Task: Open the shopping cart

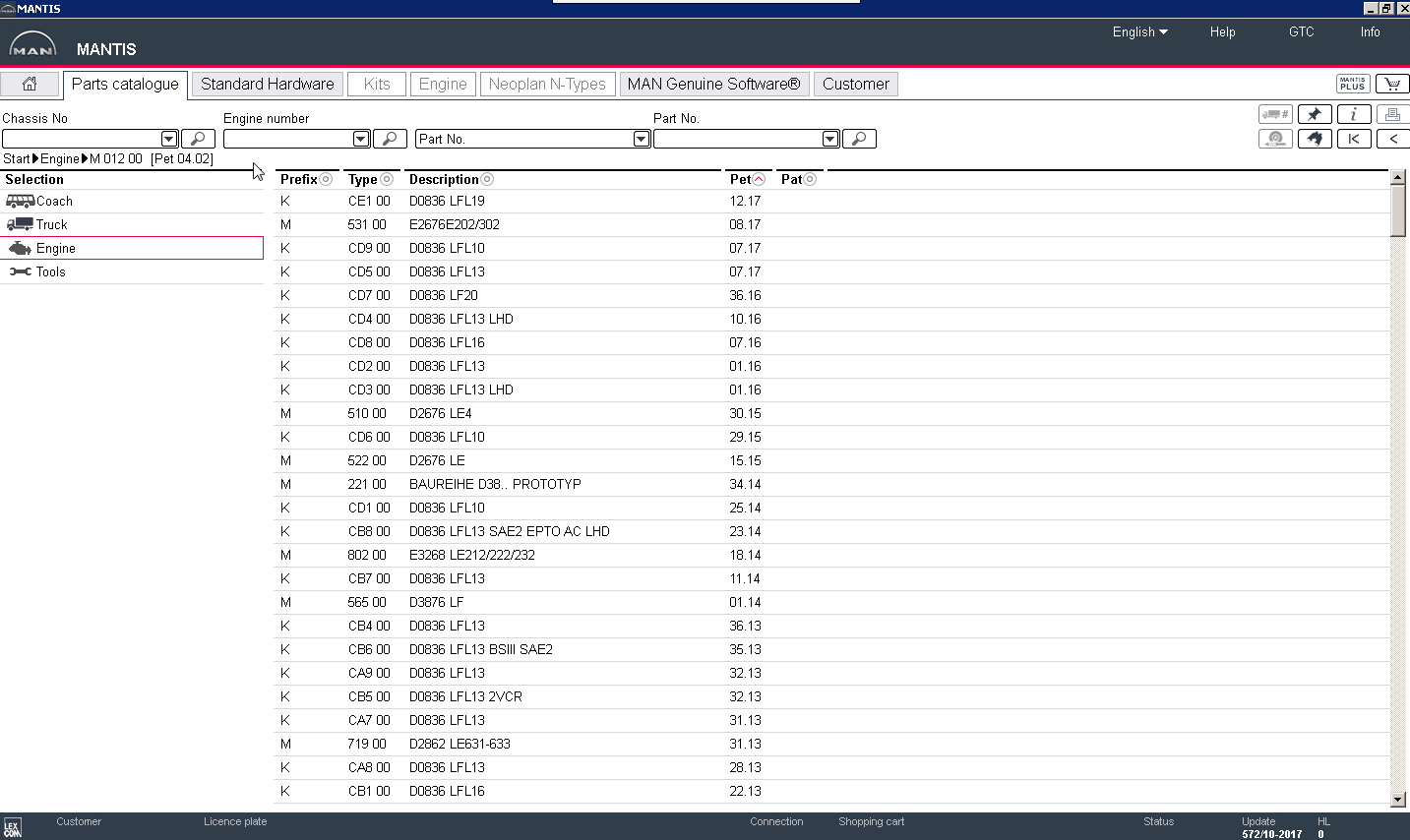Action: pos(1392,85)
